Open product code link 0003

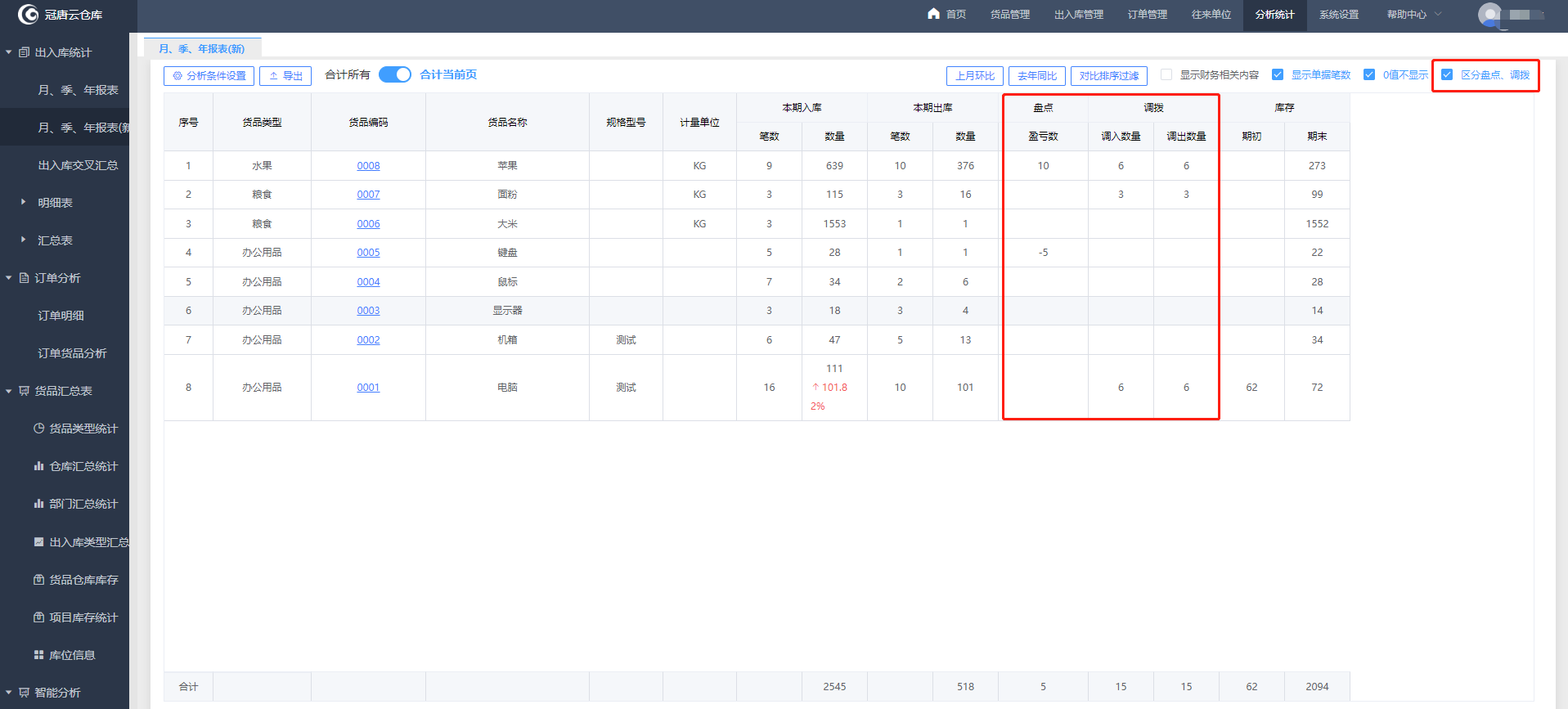coord(368,311)
